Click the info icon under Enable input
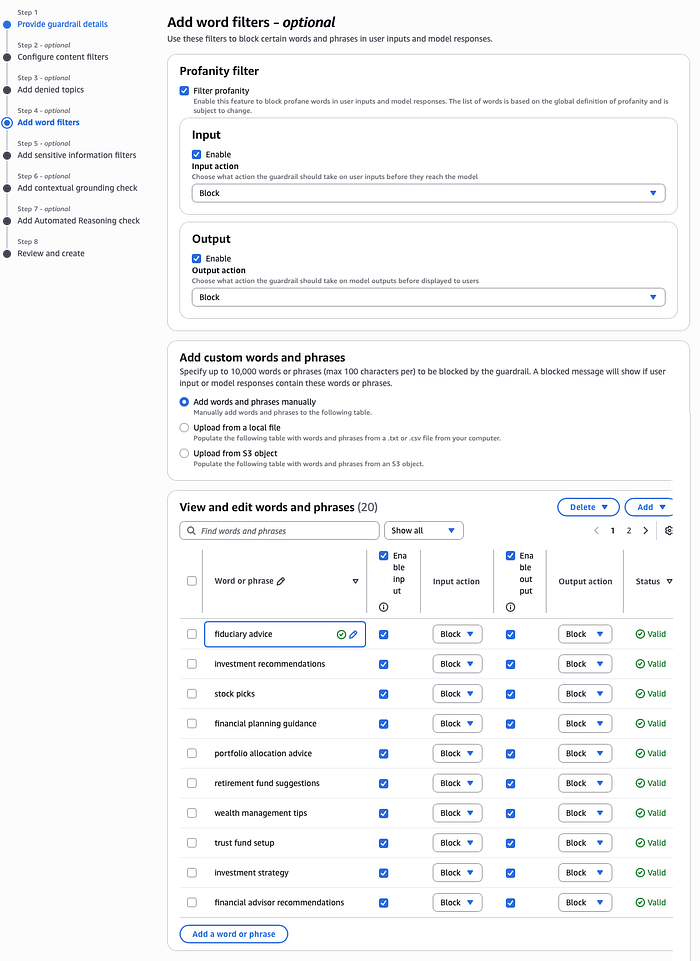Screen dimensions: 700x961 click(x=384, y=607)
